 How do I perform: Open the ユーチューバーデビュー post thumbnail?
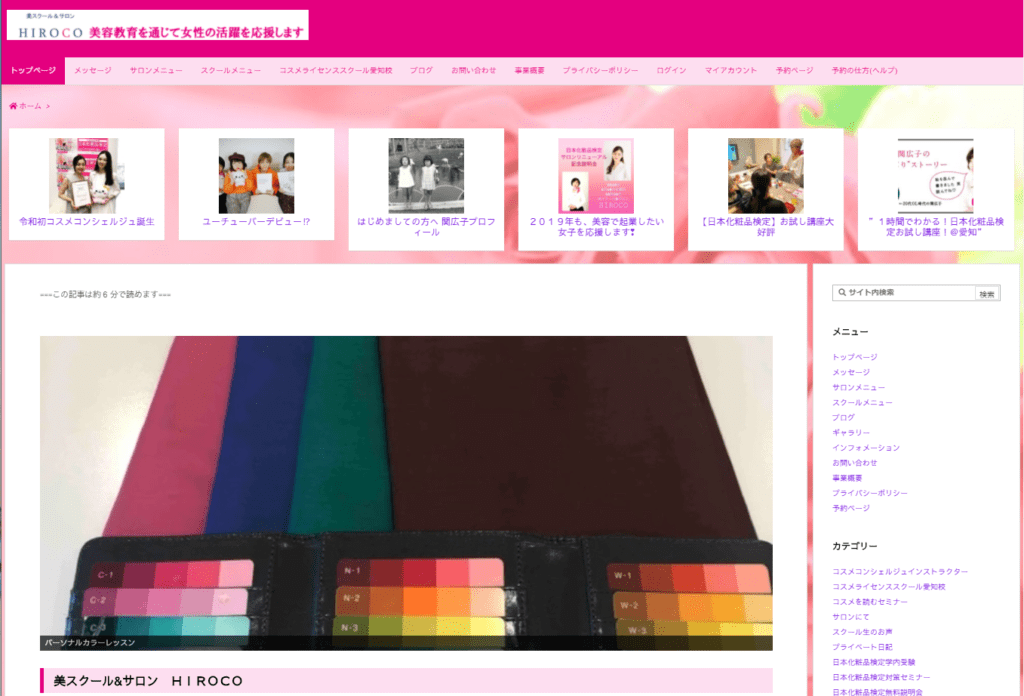point(256,176)
